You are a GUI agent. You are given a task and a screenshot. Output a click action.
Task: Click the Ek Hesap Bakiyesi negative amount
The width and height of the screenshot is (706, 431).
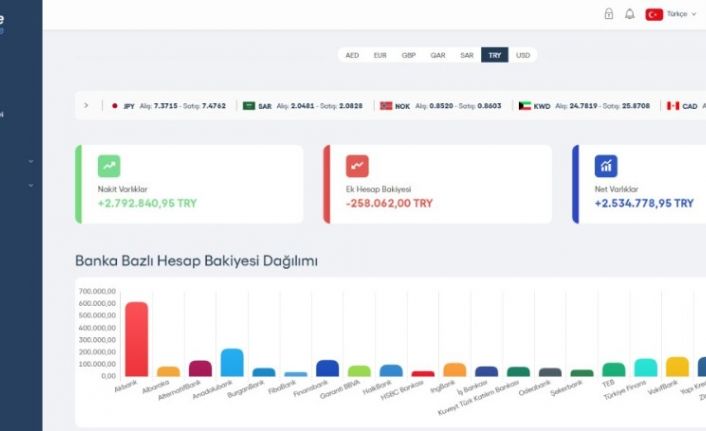coord(391,203)
